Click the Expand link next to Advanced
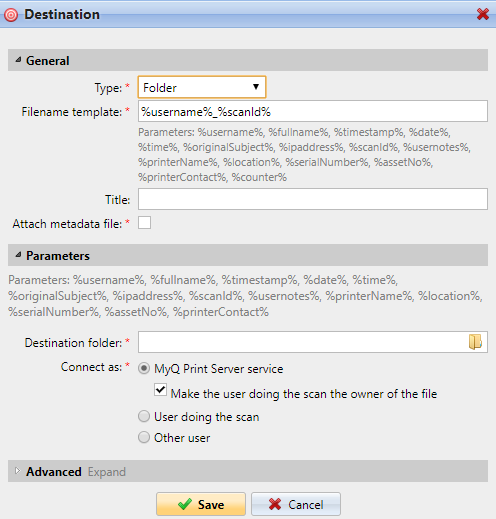Screen dimensions: 496x519 [x=107, y=472]
